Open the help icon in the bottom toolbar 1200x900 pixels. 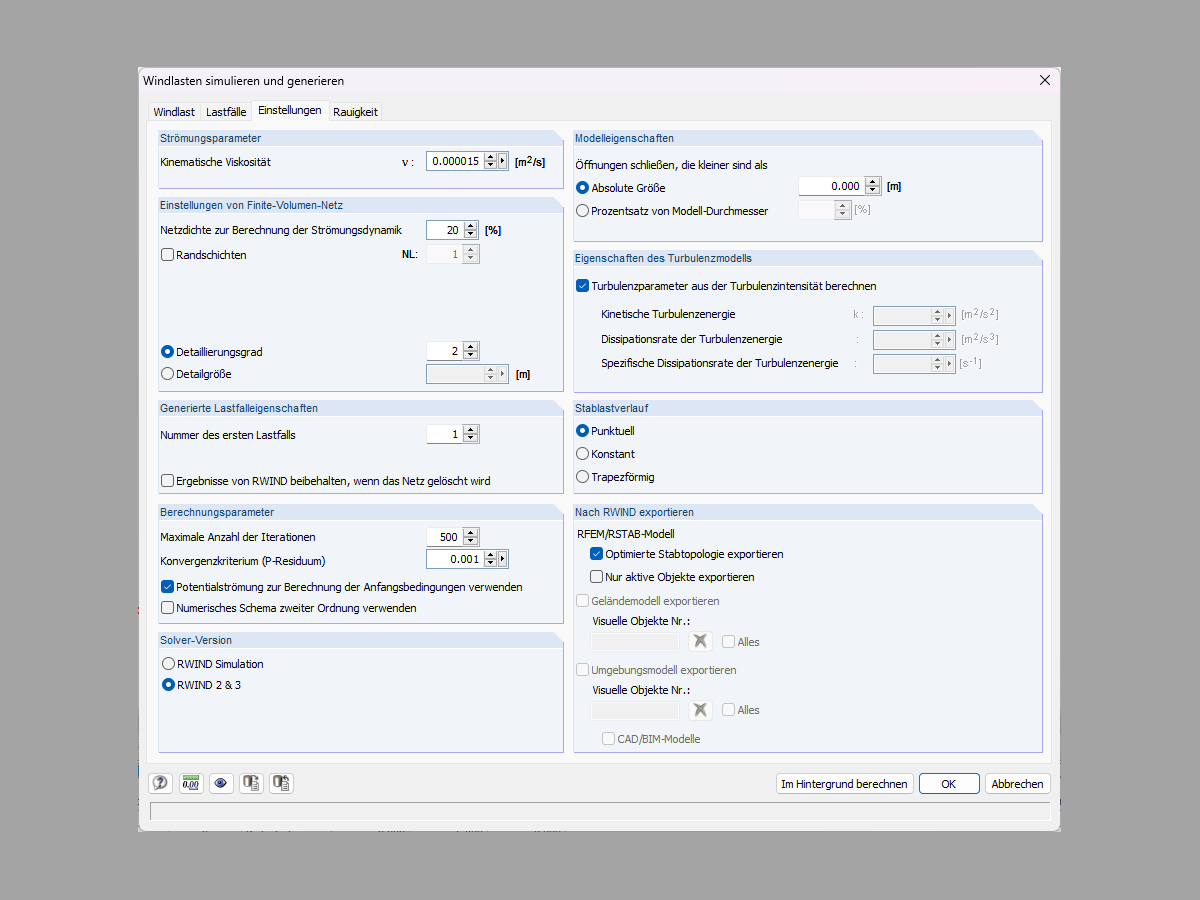[160, 783]
